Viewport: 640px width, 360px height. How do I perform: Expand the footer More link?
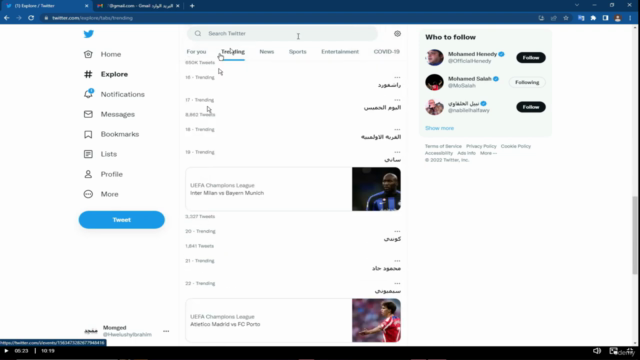489,153
